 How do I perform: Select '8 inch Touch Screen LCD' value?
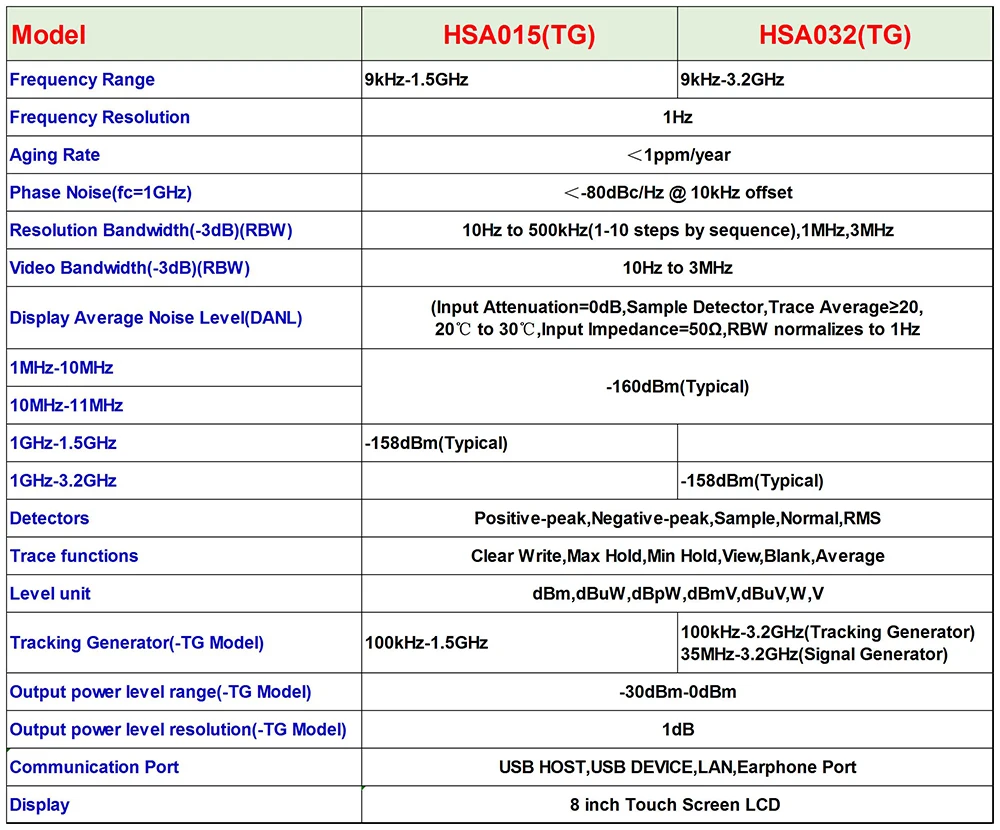[x=675, y=805]
